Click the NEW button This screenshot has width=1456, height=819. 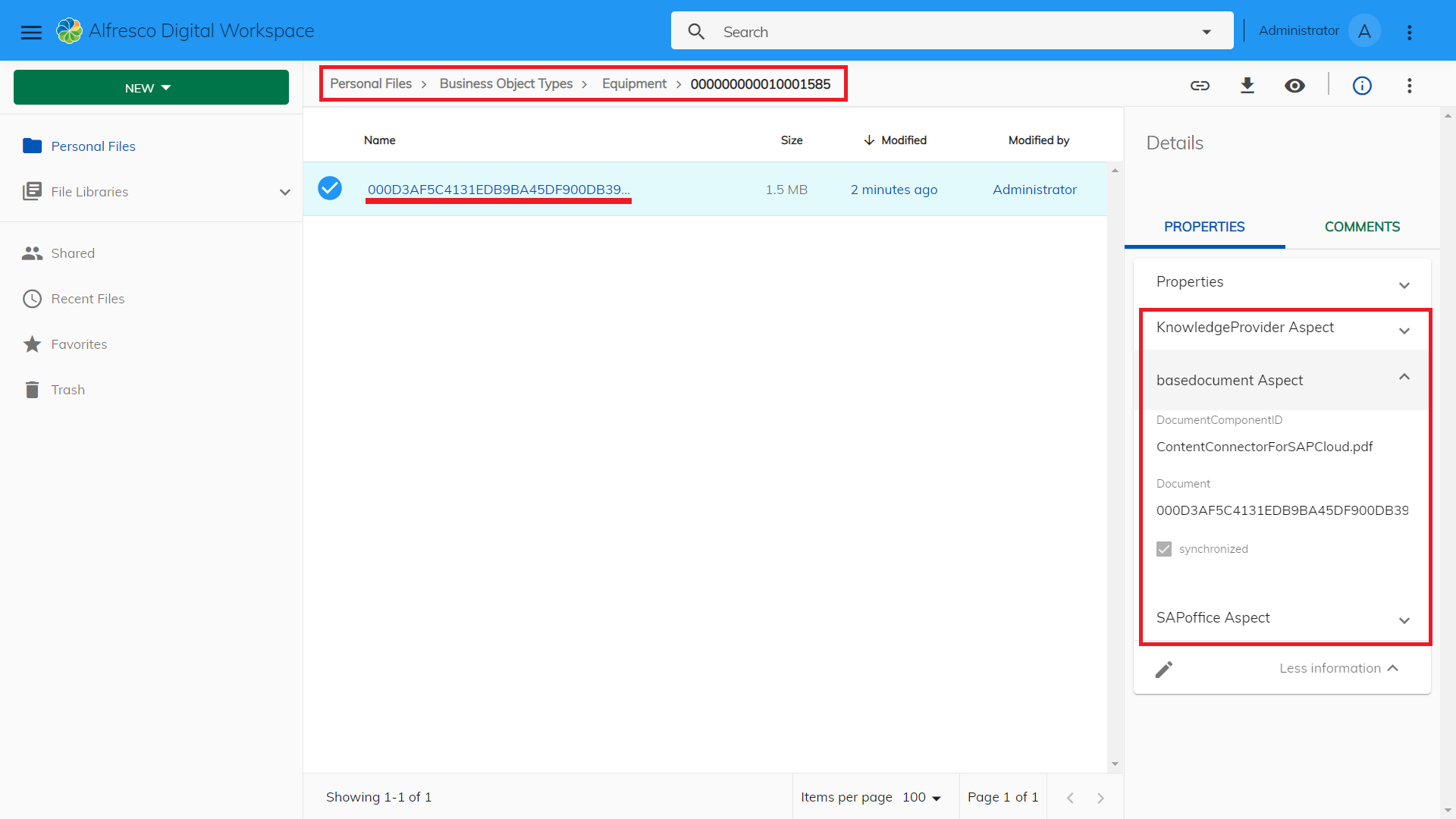coord(150,87)
